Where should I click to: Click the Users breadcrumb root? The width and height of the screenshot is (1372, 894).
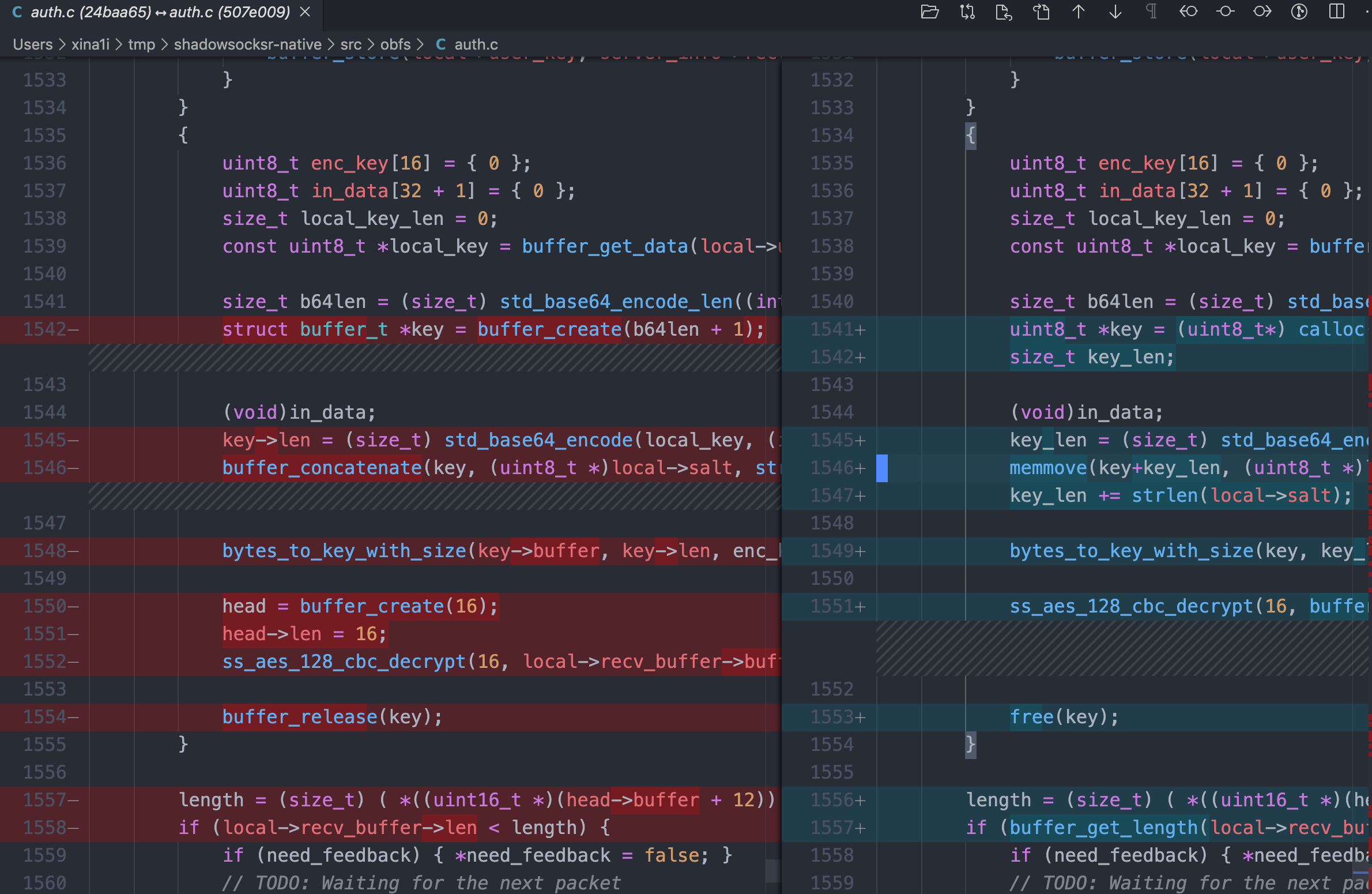(x=32, y=44)
